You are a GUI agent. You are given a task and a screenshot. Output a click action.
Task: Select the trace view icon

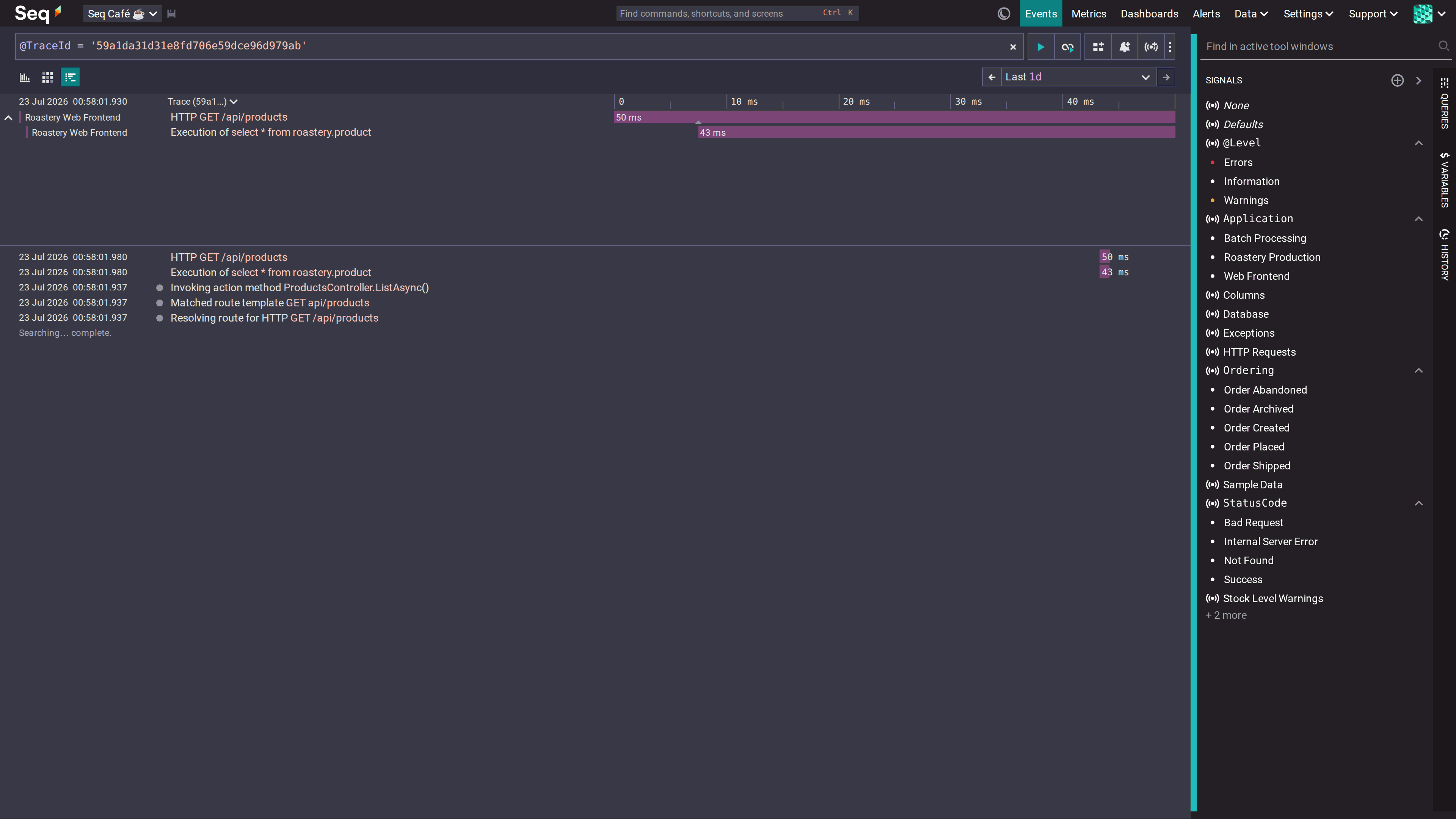[70, 77]
